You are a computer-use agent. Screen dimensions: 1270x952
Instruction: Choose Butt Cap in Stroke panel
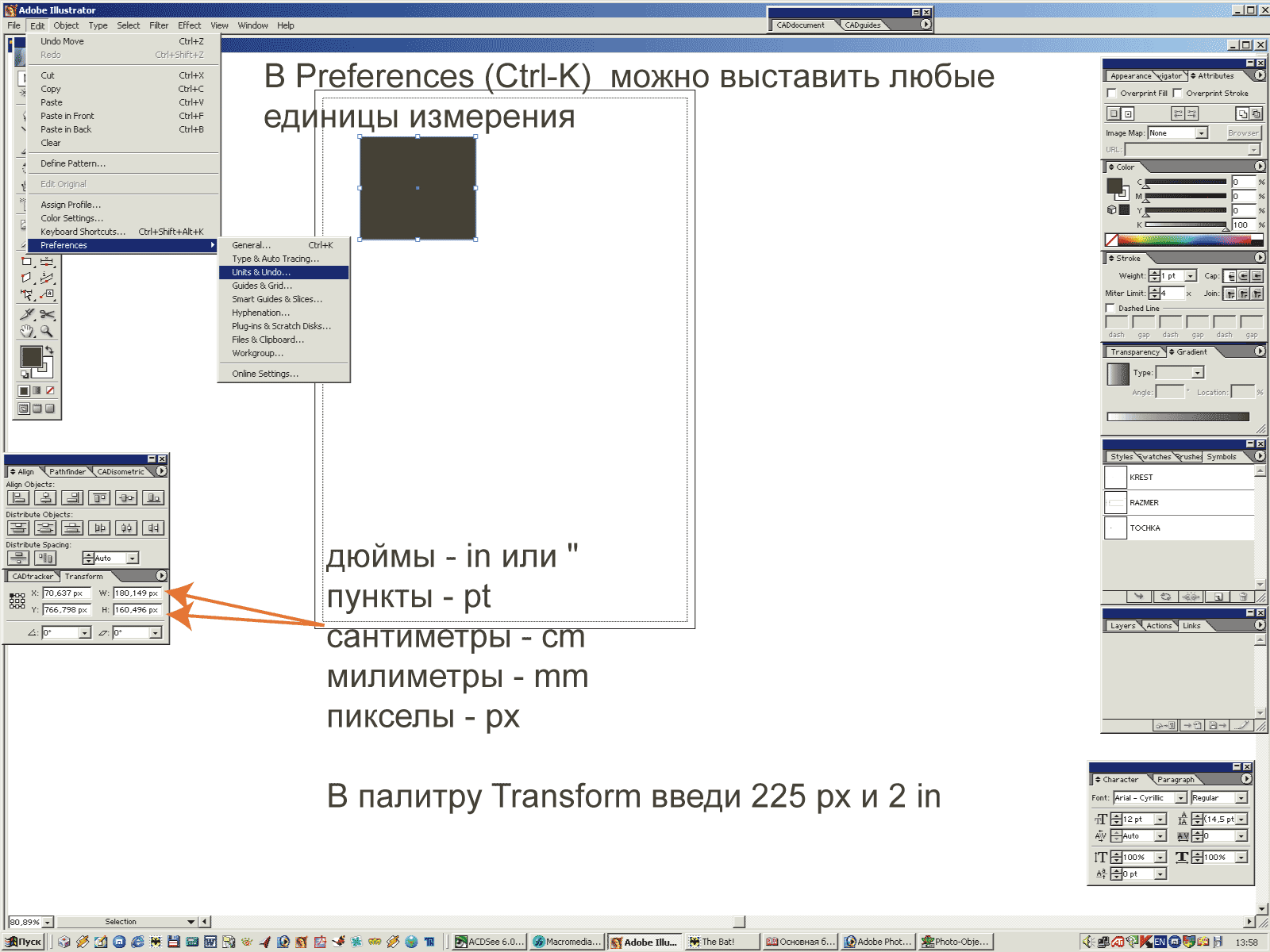click(1230, 276)
